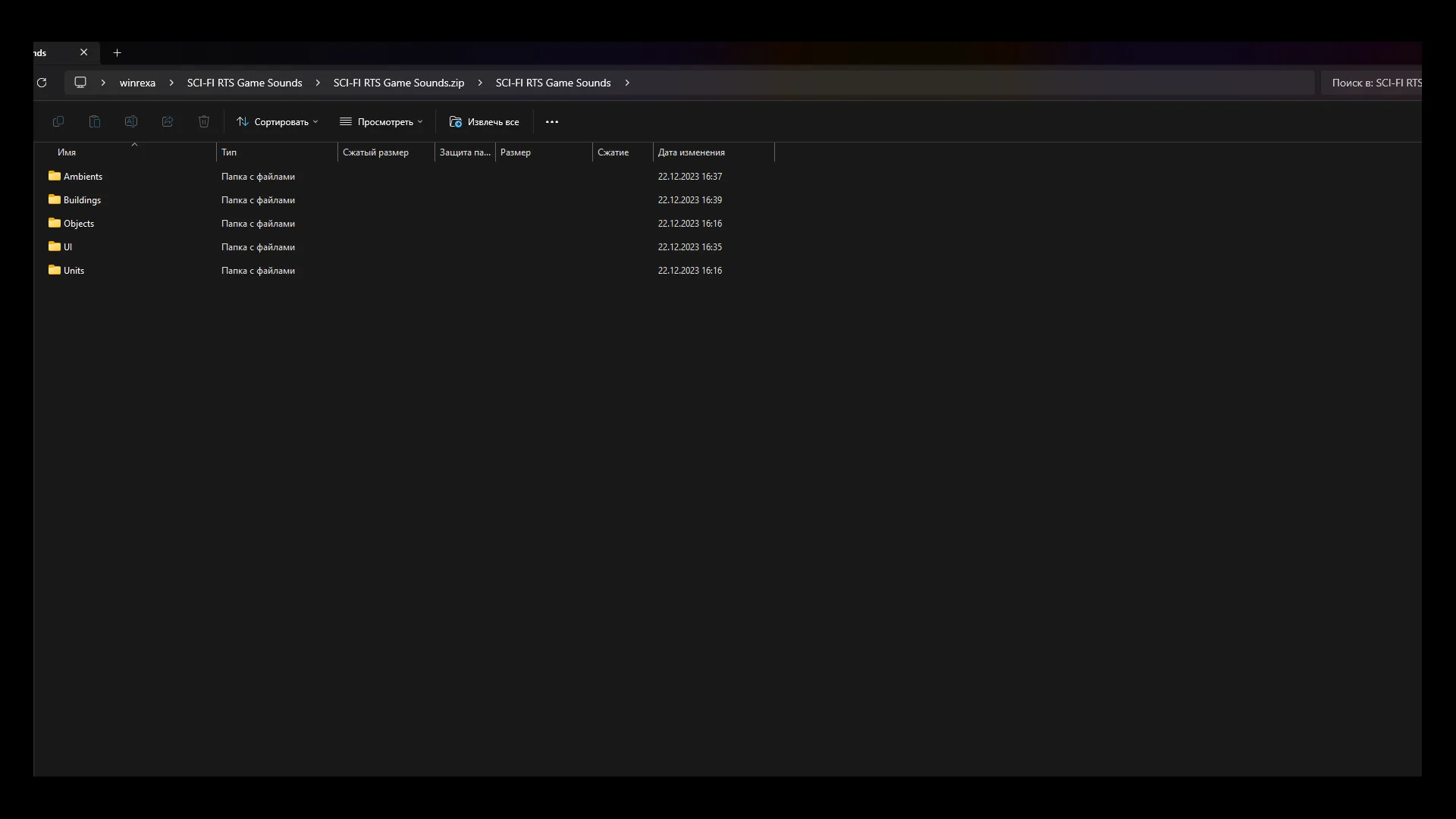Image resolution: width=1456 pixels, height=819 pixels.
Task: Click the copy icon in toolbar
Action: pyautogui.click(x=58, y=121)
